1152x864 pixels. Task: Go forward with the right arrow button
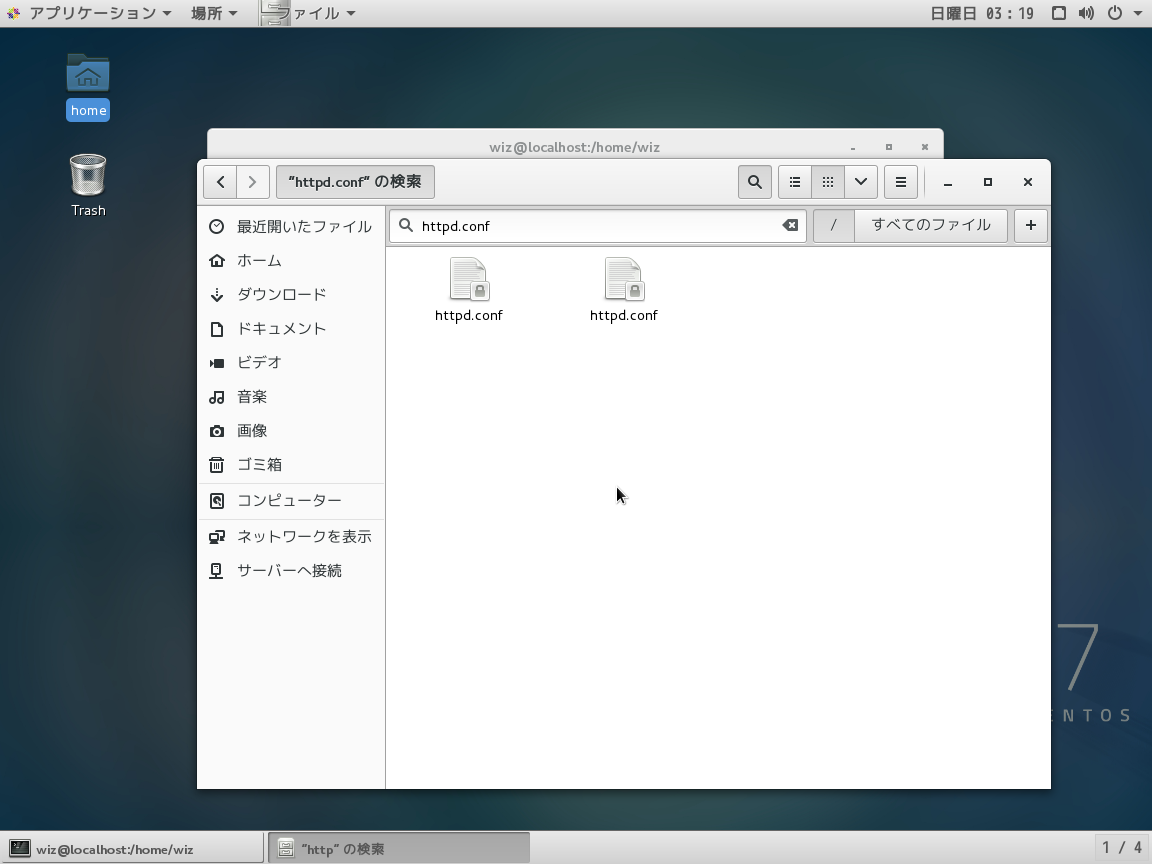point(253,182)
